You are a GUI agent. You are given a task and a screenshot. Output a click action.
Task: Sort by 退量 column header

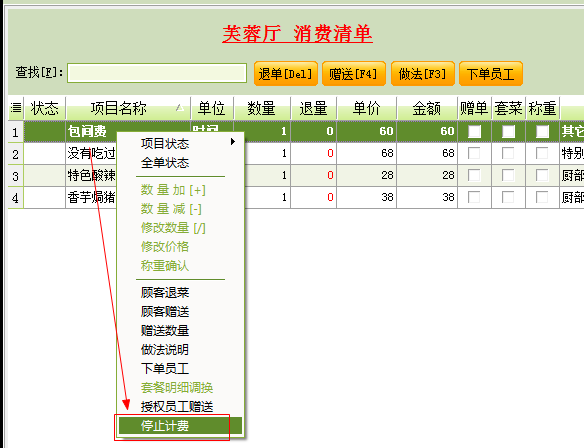coord(314,108)
